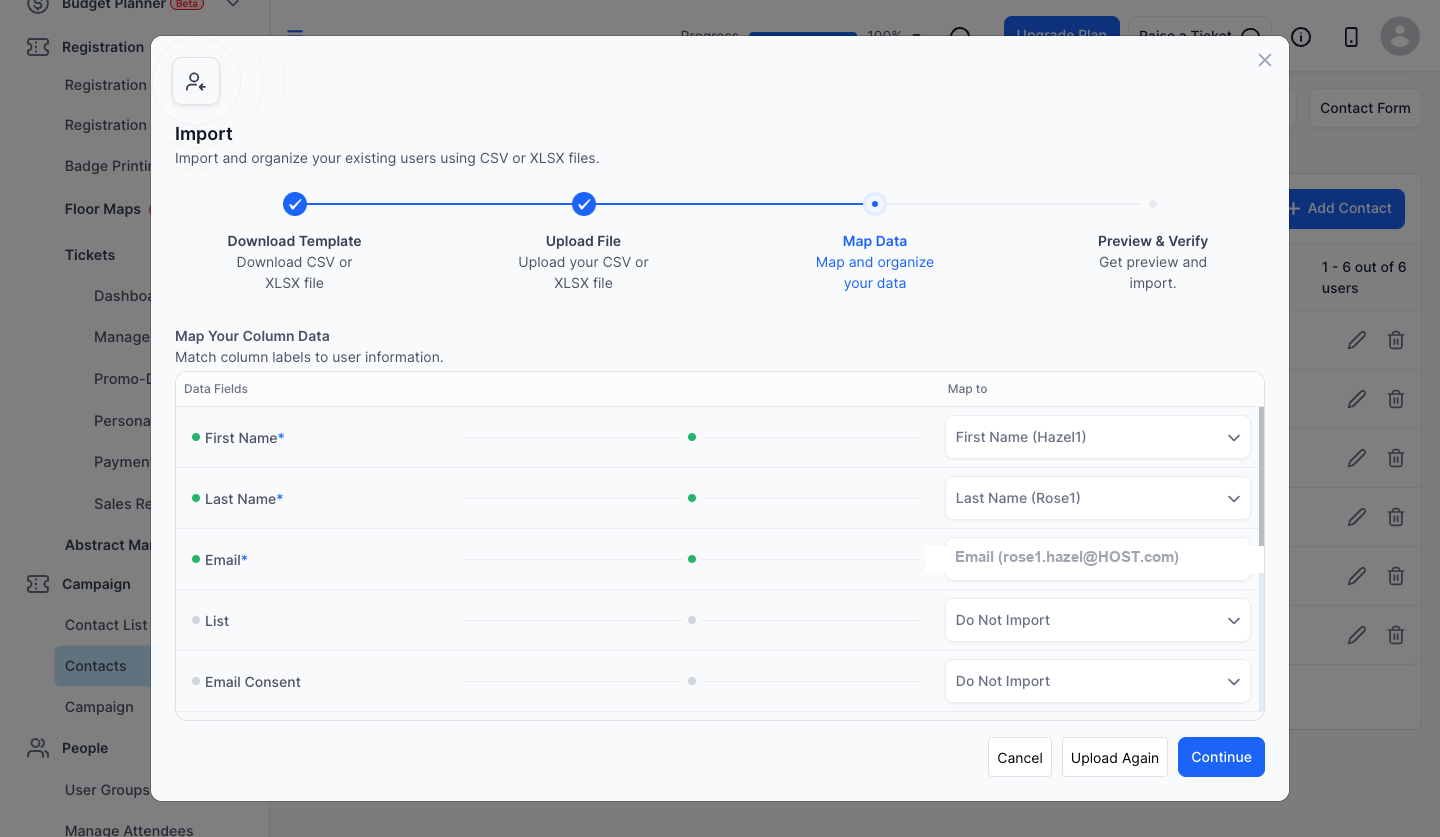The height and width of the screenshot is (837, 1440).
Task: Click edit pencil icon in first contact row
Action: pyautogui.click(x=1357, y=340)
